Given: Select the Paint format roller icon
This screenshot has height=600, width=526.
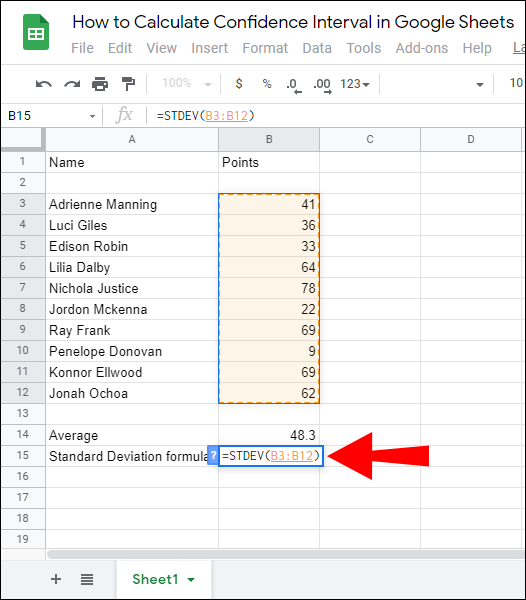Looking at the screenshot, I should tap(128, 84).
